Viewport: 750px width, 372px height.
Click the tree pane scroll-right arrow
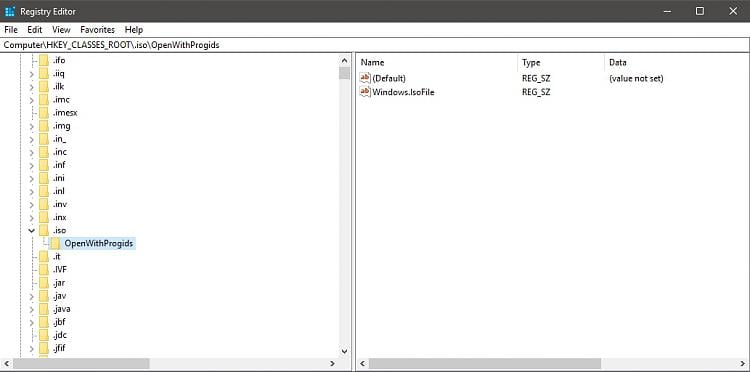point(332,364)
